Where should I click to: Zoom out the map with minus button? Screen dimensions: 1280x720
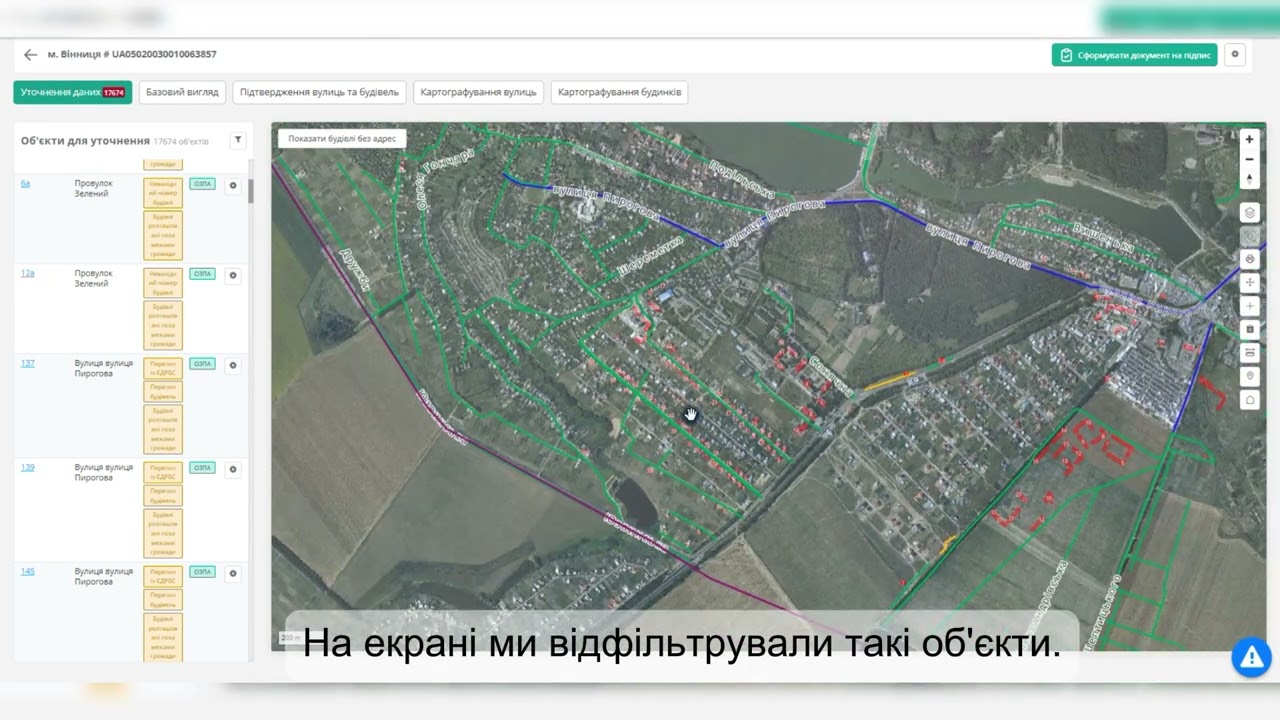click(1249, 159)
